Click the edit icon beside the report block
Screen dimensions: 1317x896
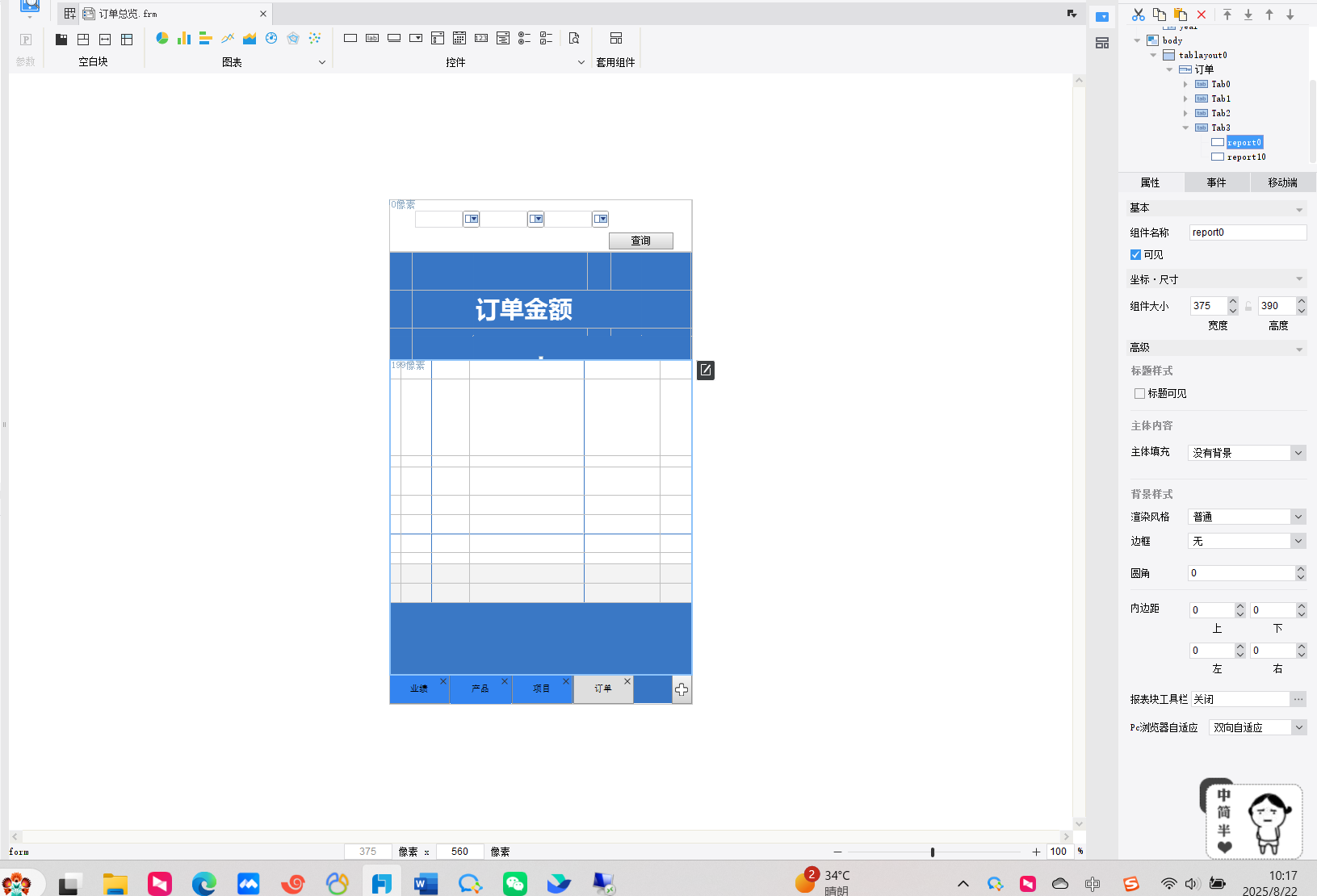coord(706,370)
